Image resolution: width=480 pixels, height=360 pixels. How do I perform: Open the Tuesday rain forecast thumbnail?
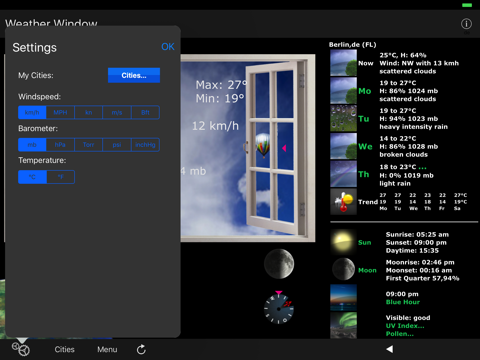click(x=343, y=118)
